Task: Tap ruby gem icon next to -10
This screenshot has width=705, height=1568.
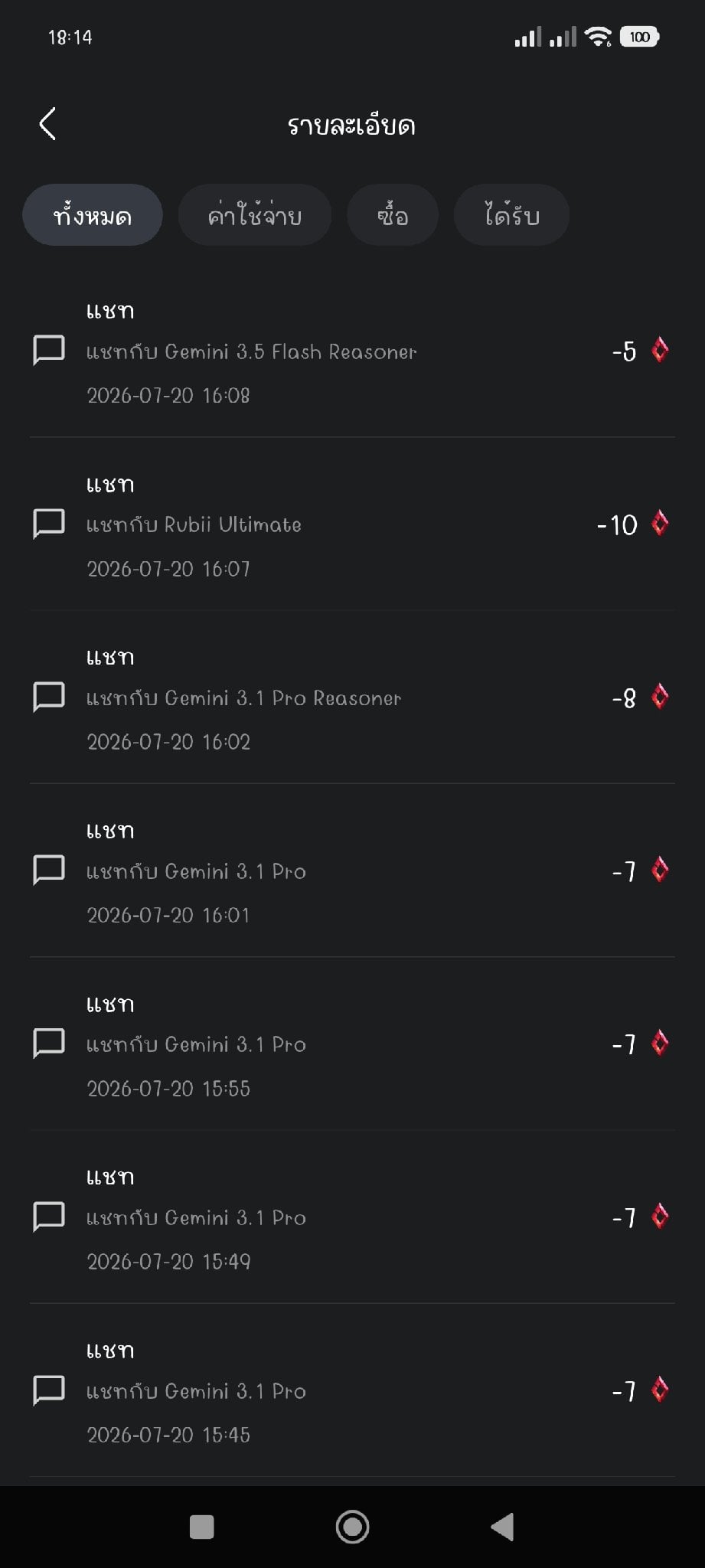Action: point(660,524)
